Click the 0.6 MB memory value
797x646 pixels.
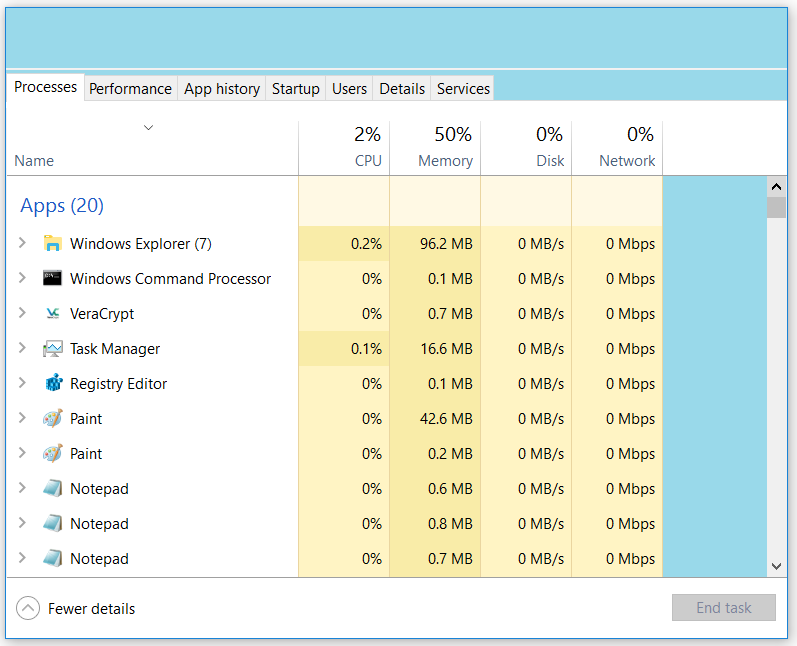[450, 489]
